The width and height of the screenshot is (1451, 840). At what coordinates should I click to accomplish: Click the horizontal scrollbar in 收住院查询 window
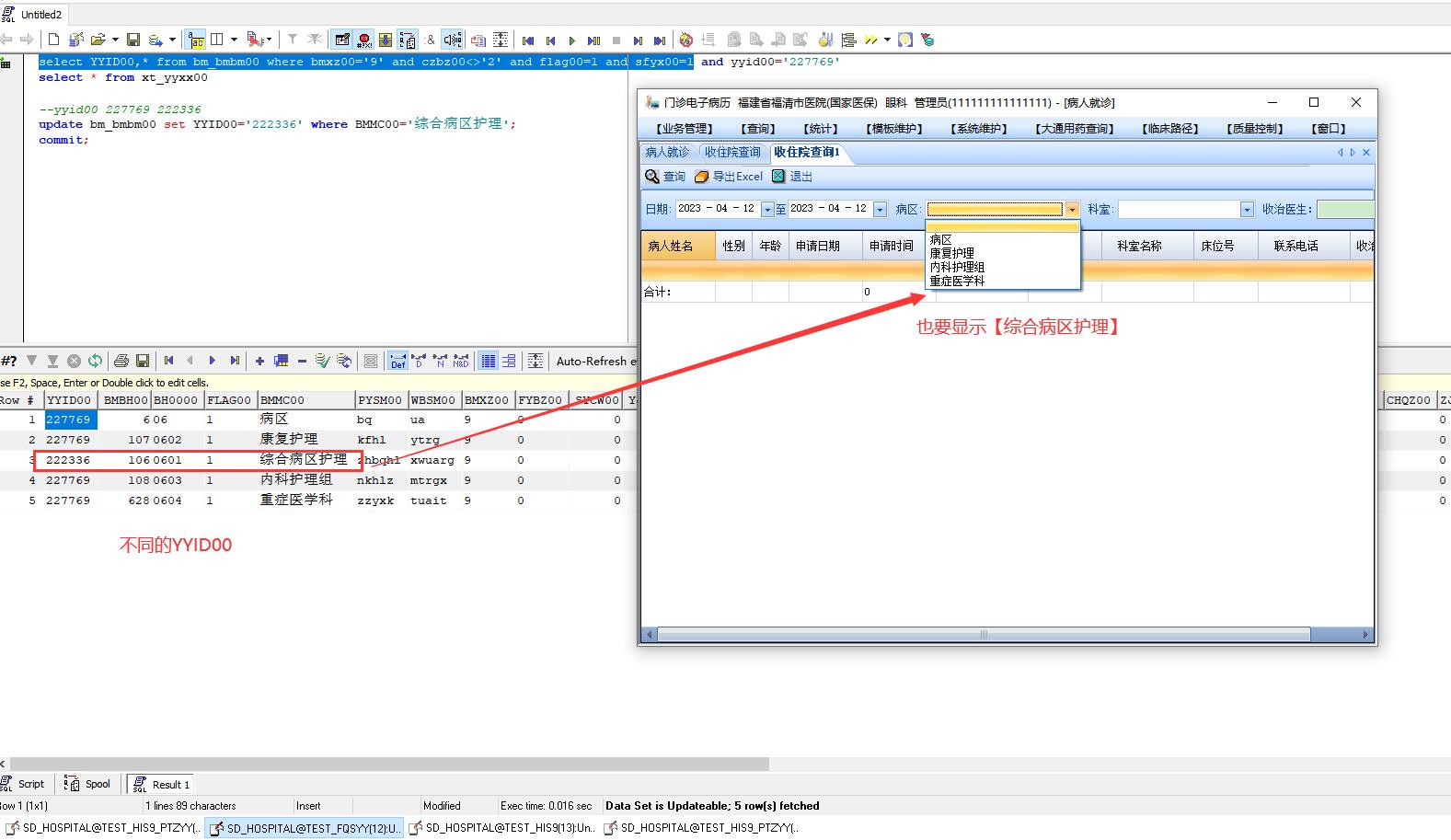(x=983, y=635)
